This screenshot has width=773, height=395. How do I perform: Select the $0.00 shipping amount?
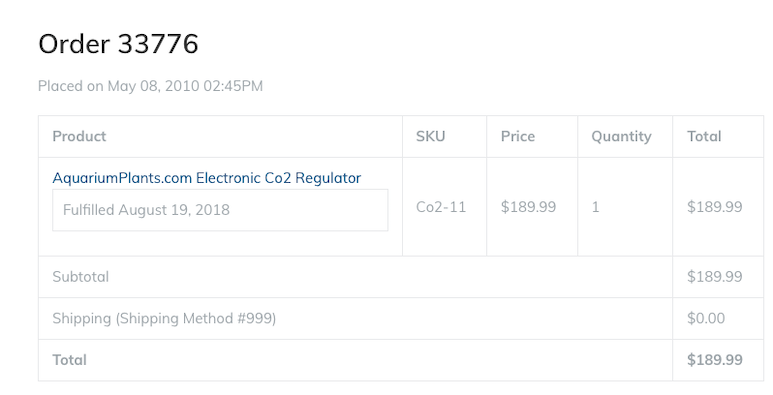click(x=706, y=318)
